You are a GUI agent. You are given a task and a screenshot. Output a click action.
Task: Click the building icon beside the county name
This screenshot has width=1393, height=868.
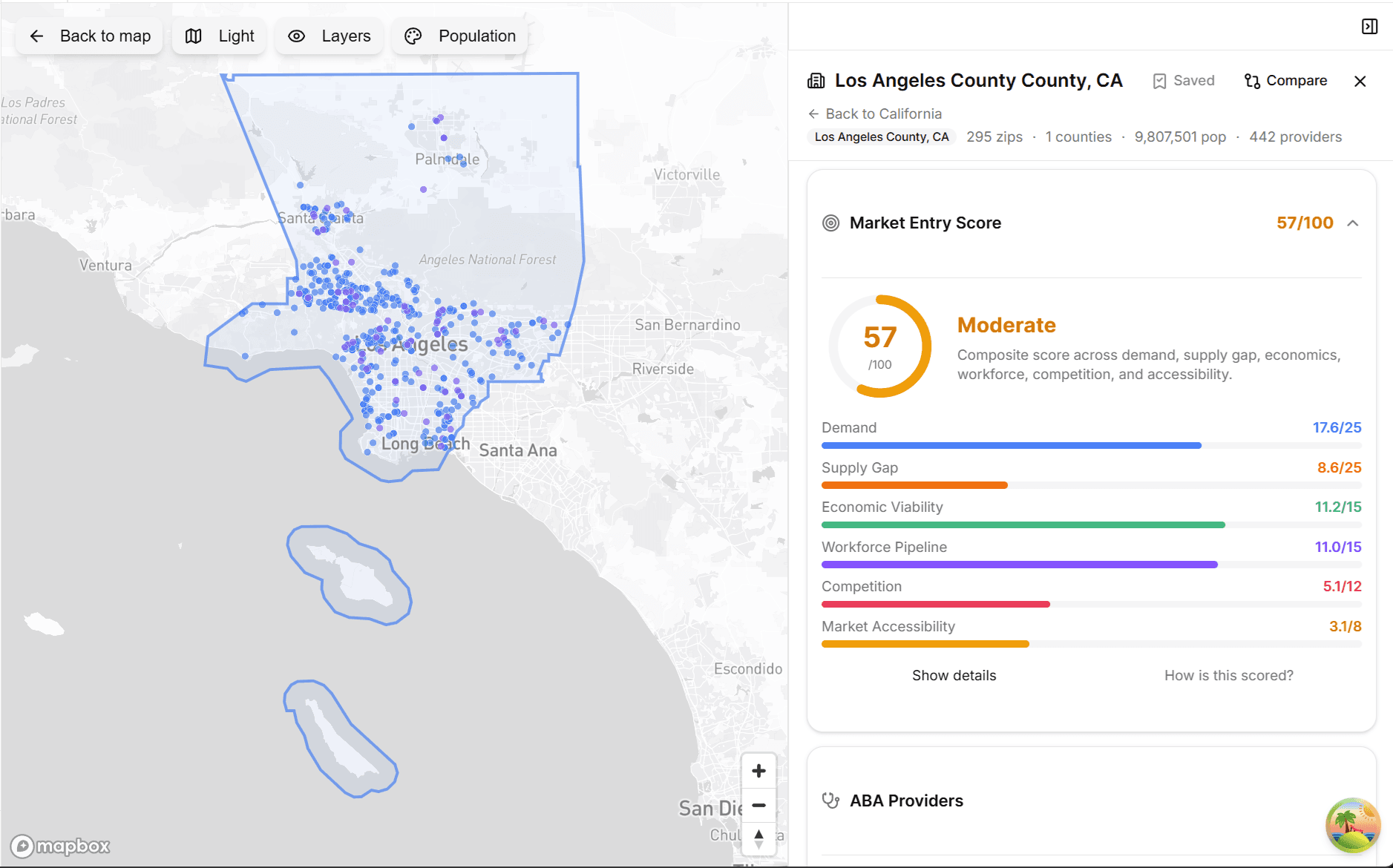coord(817,79)
